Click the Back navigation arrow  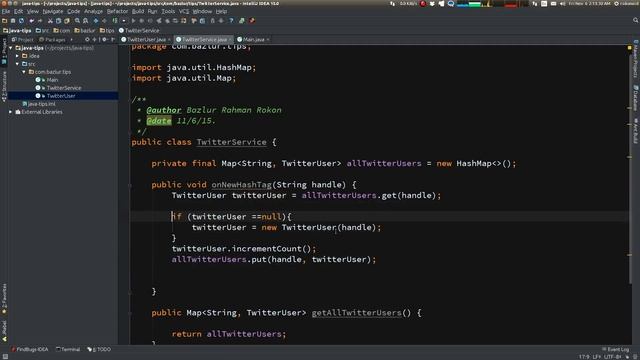tap(96, 21)
